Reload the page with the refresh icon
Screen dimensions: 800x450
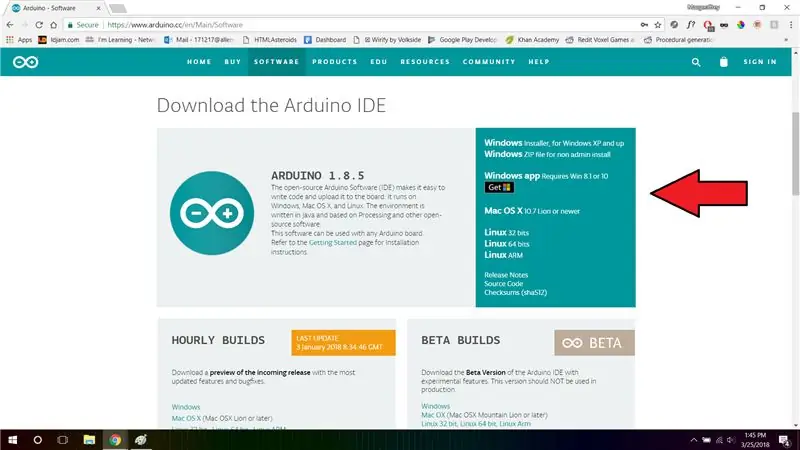point(39,24)
